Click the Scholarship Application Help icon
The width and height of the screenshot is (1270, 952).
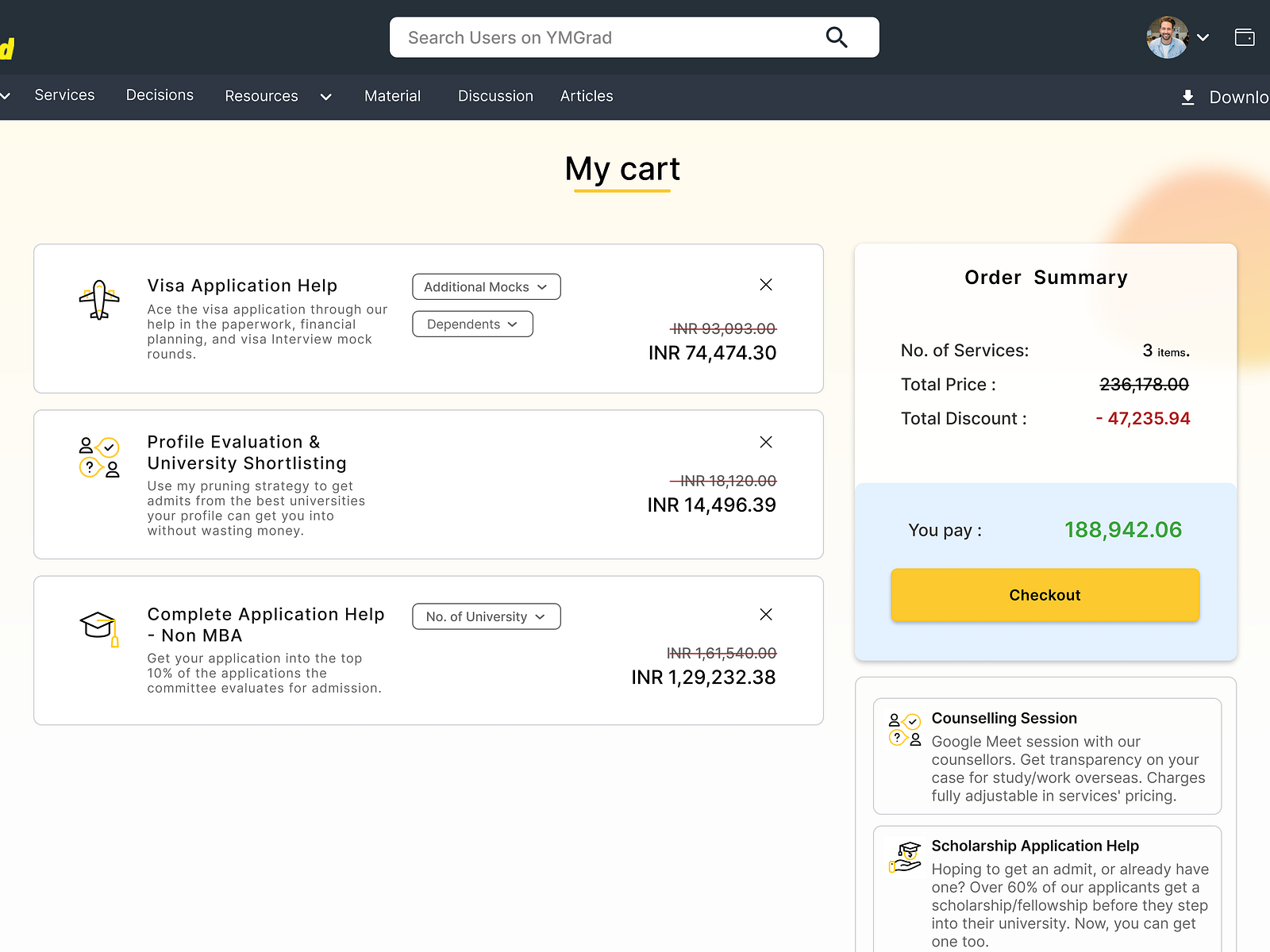click(x=905, y=857)
